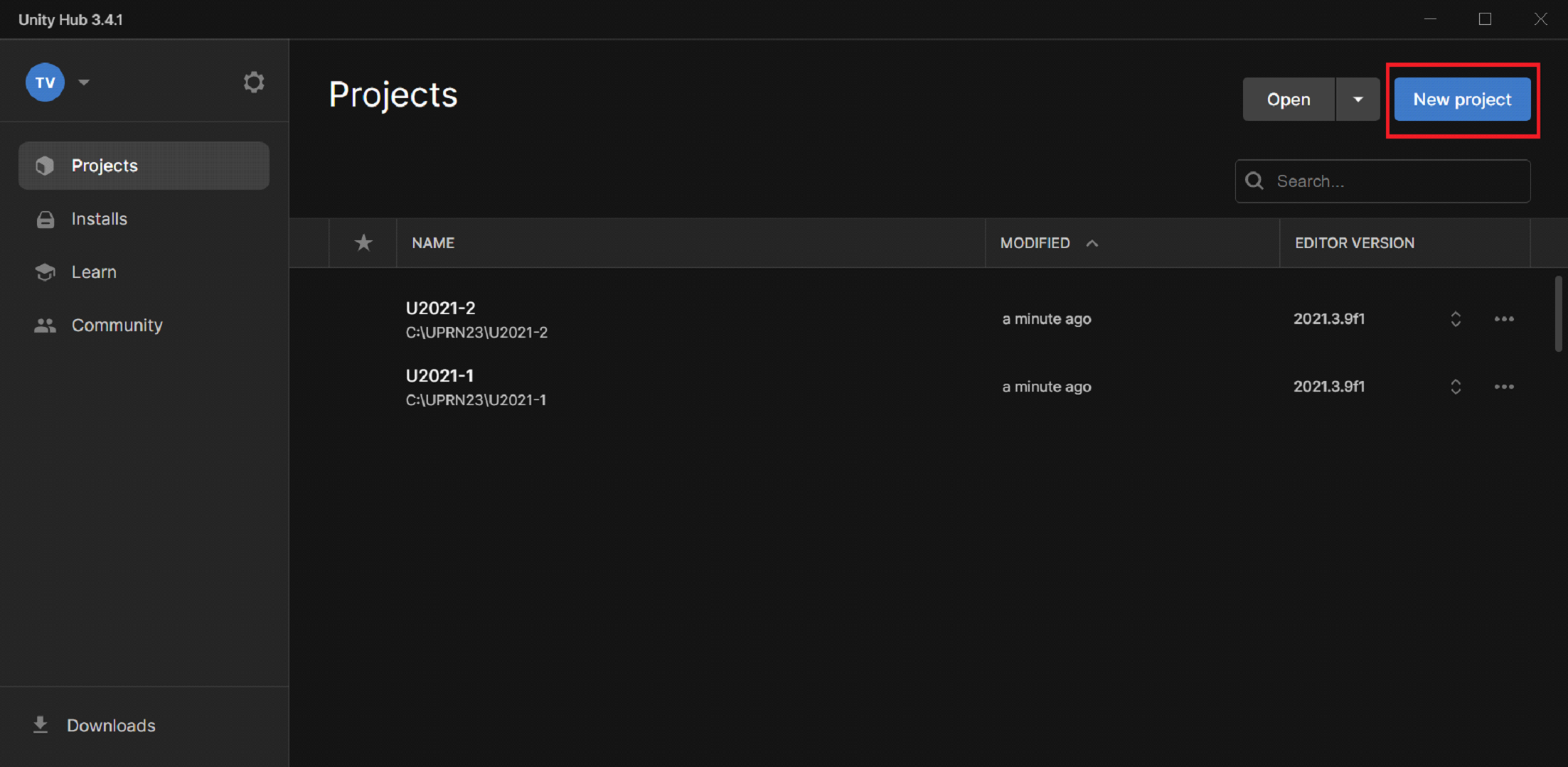Viewport: 1568px width, 767px height.
Task: Close the Unity Hub window
Action: click(1540, 19)
